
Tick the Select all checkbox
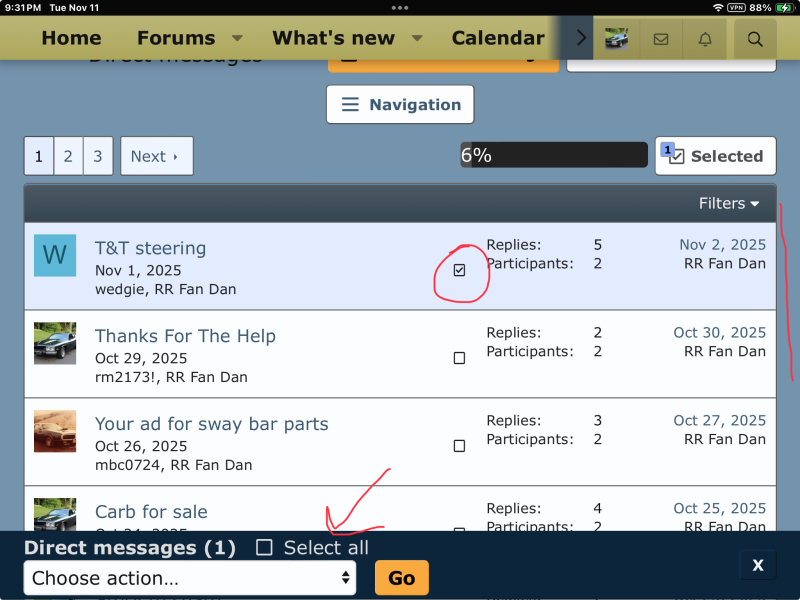[264, 547]
